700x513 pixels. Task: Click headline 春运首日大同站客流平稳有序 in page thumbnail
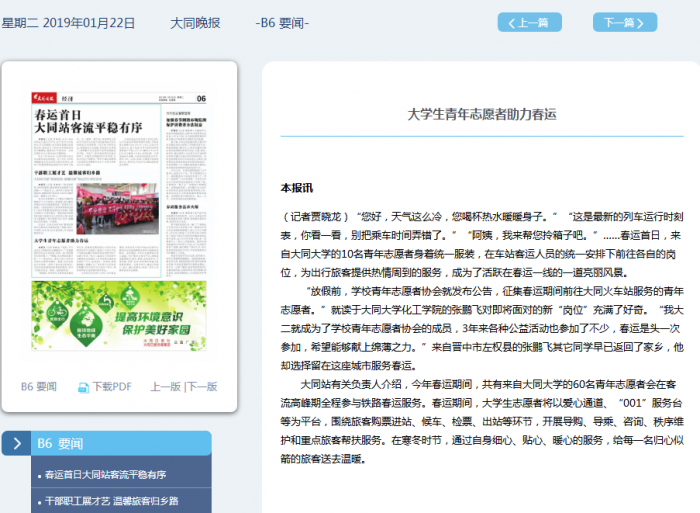(88, 121)
